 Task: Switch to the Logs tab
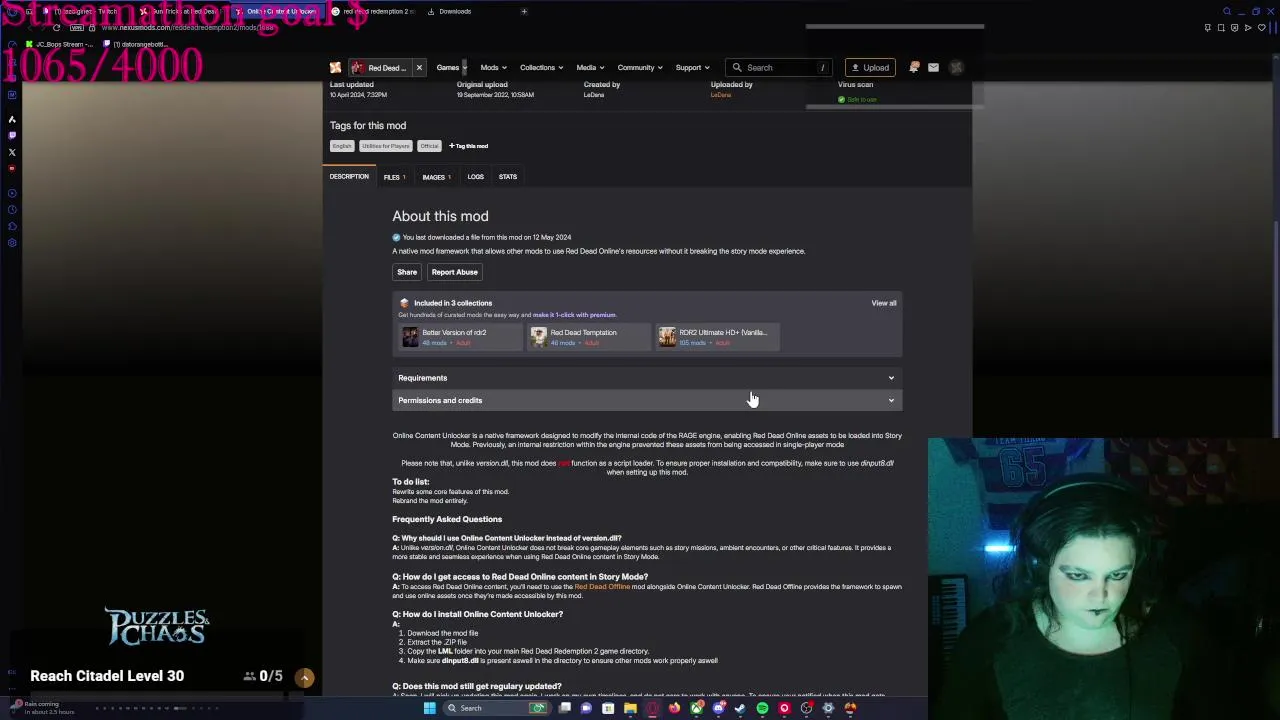pyautogui.click(x=475, y=177)
